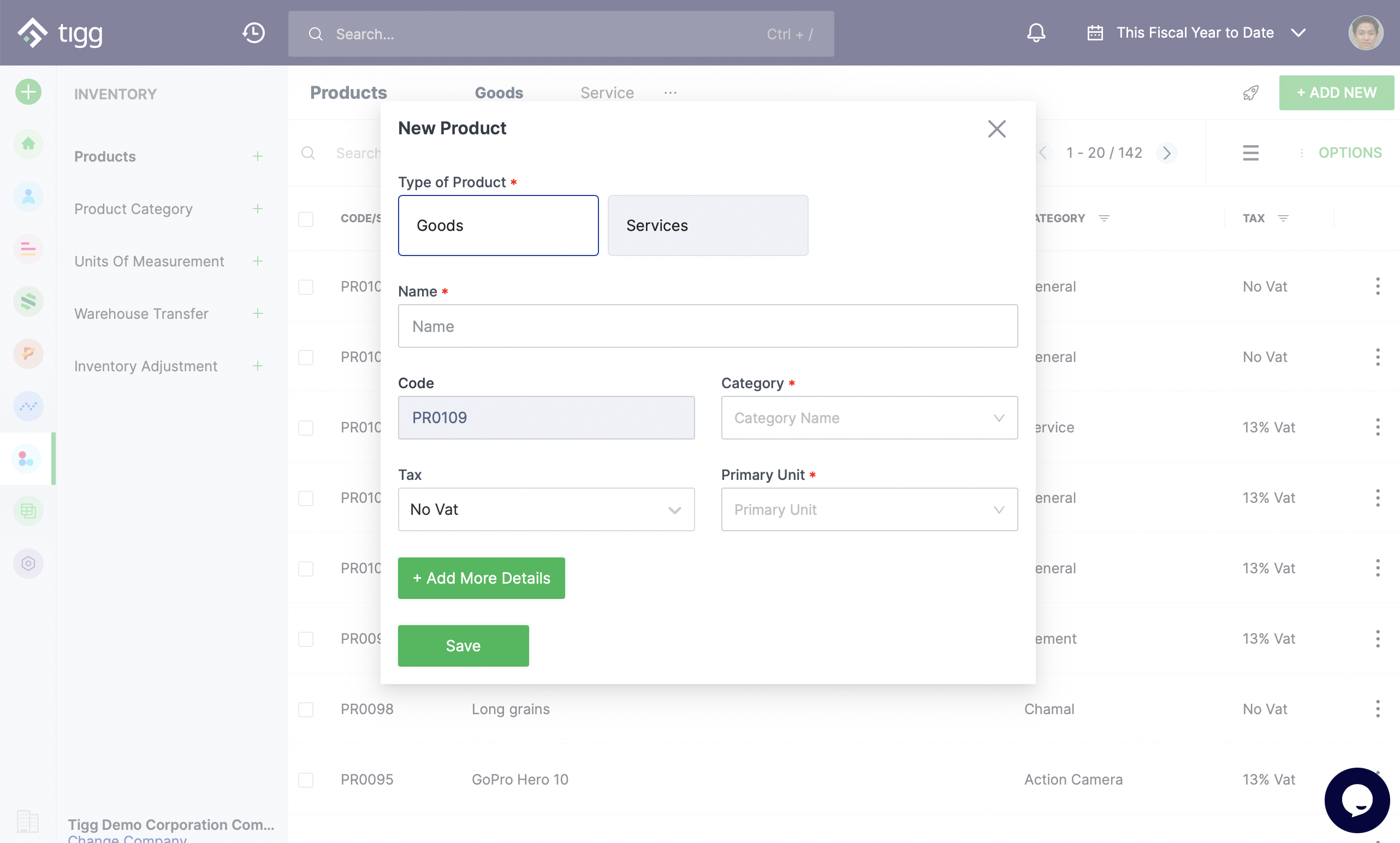
Task: Open the quick add green plus menu
Action: click(x=28, y=92)
